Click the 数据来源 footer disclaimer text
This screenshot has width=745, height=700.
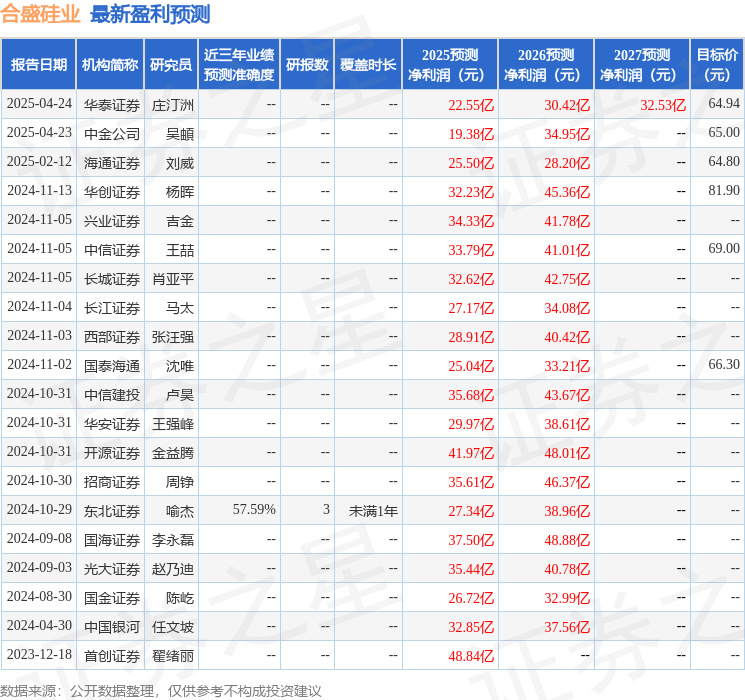(161, 690)
